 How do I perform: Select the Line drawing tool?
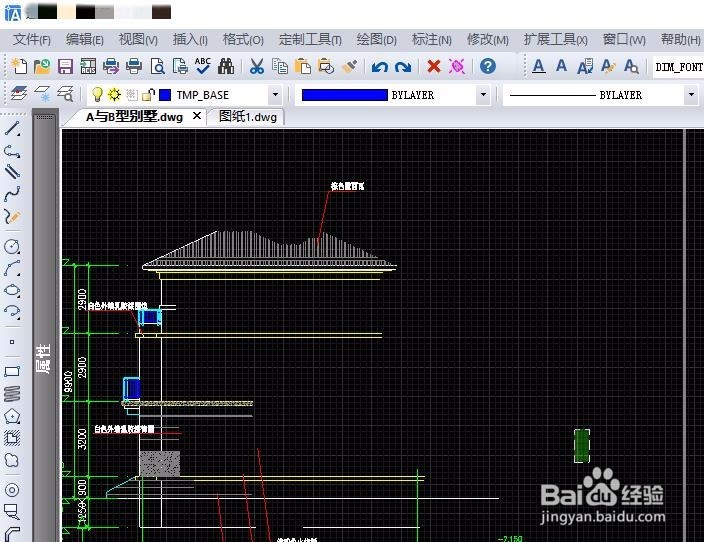13,129
